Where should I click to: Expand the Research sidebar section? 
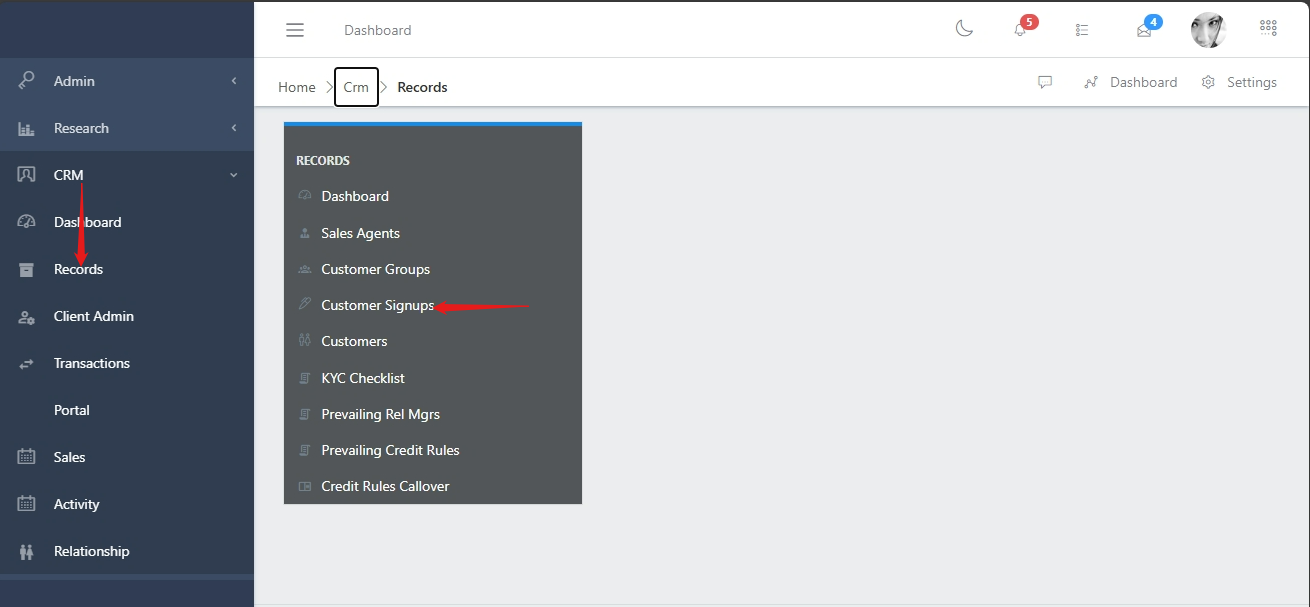tap(81, 128)
